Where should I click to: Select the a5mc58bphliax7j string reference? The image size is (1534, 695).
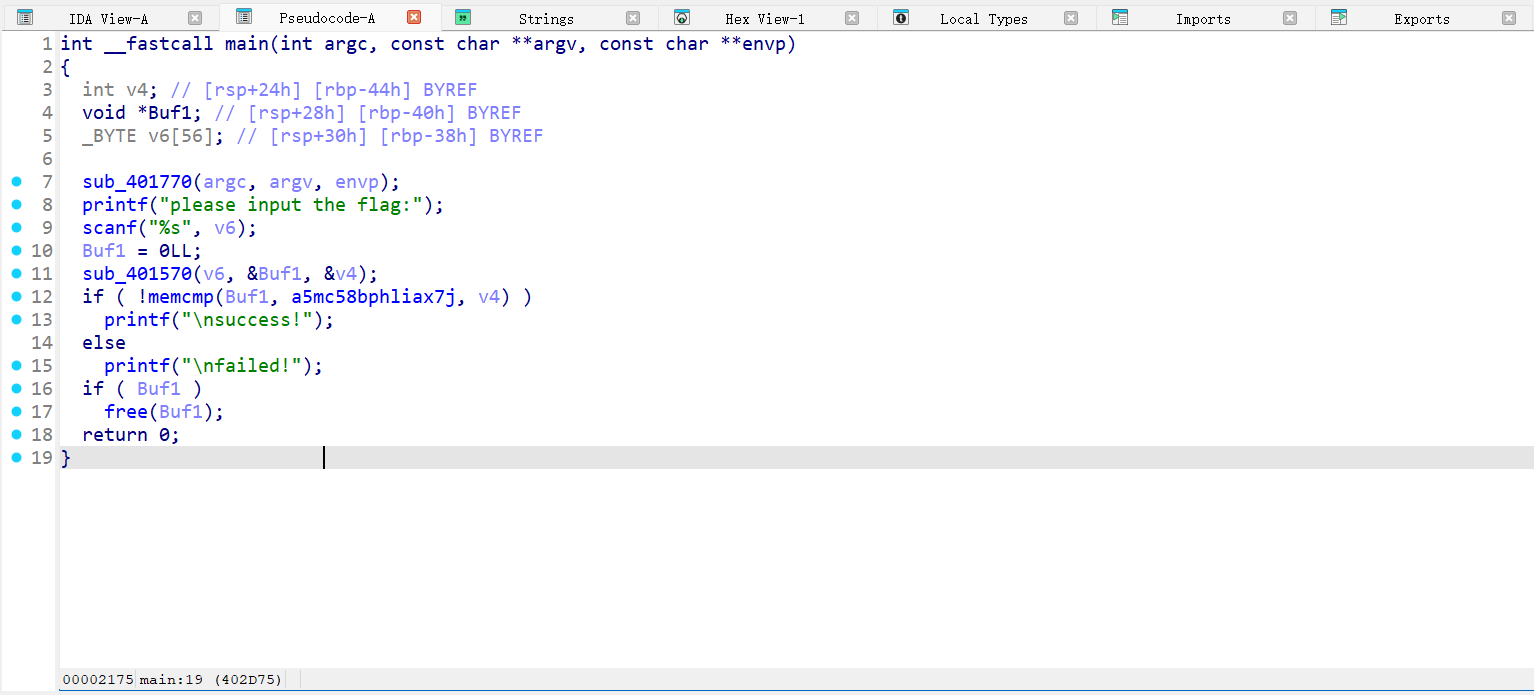(379, 297)
